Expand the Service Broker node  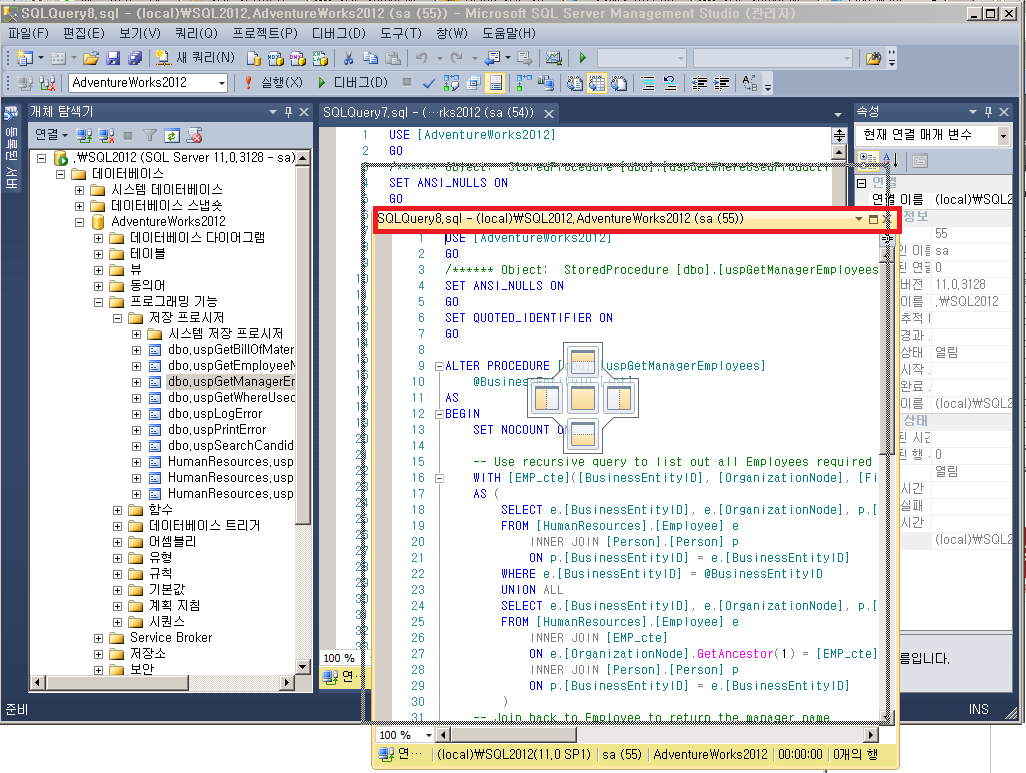coord(98,638)
